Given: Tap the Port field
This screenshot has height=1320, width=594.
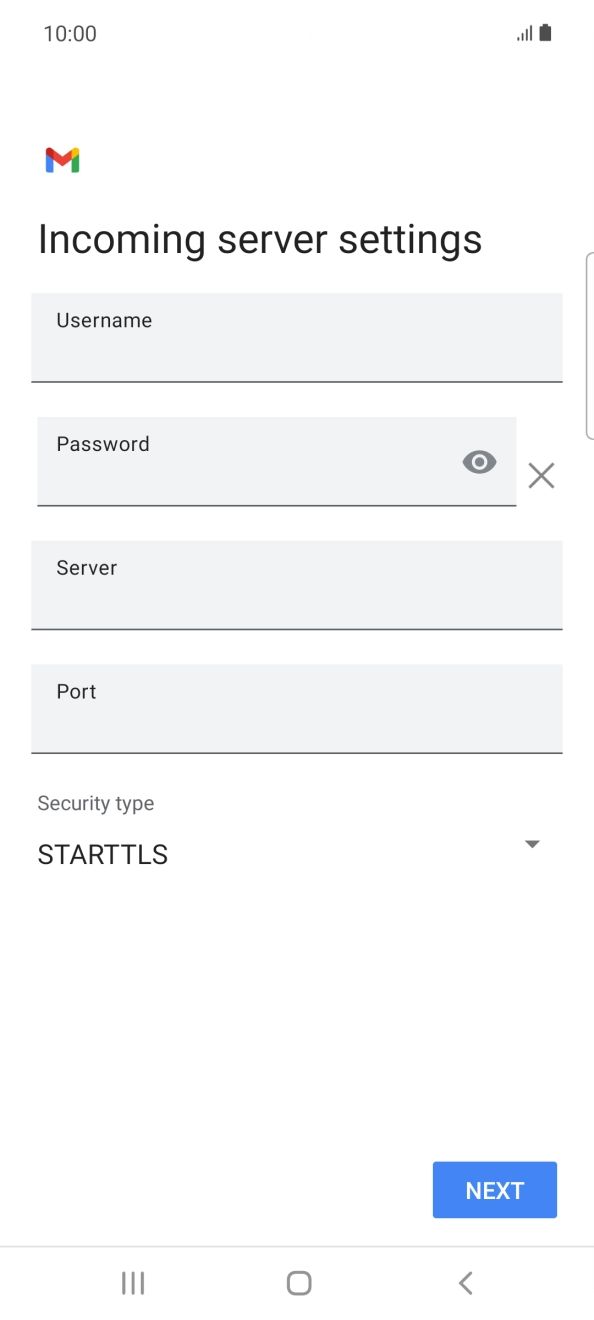Looking at the screenshot, I should pos(297,709).
